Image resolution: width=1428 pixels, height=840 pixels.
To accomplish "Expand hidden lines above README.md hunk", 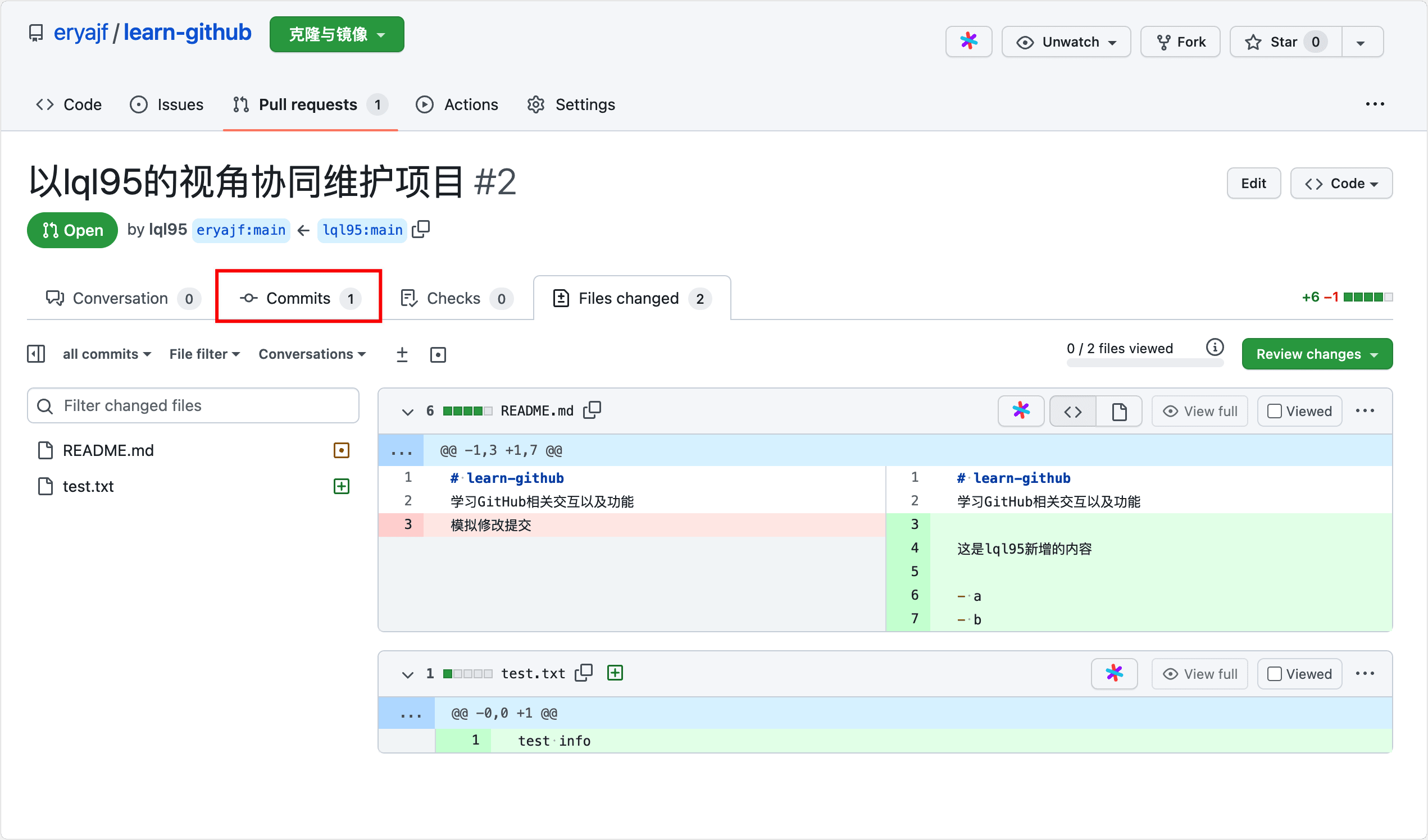I will point(401,450).
